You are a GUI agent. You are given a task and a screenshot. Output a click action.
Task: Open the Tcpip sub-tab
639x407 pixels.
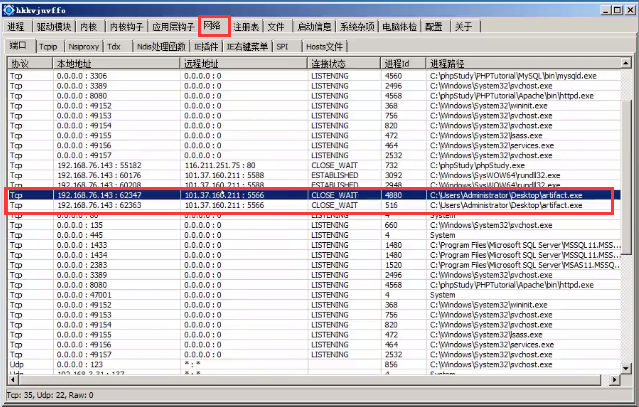[x=49, y=46]
